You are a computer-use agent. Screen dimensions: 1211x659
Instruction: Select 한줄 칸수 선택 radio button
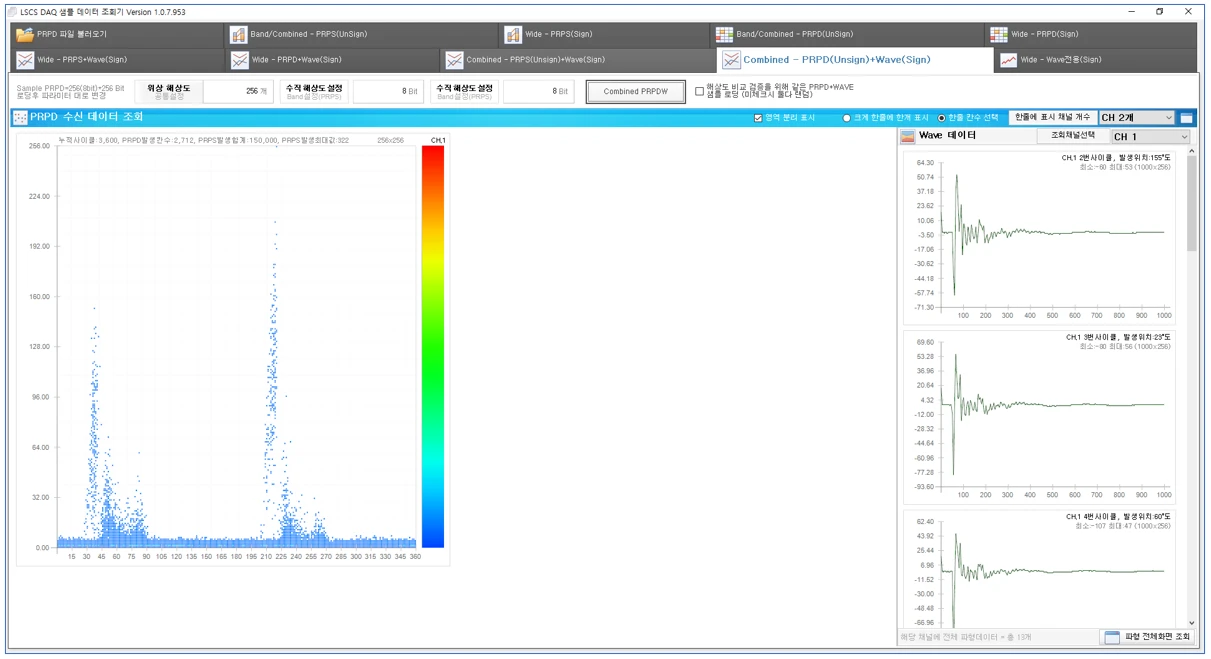pyautogui.click(x=941, y=118)
